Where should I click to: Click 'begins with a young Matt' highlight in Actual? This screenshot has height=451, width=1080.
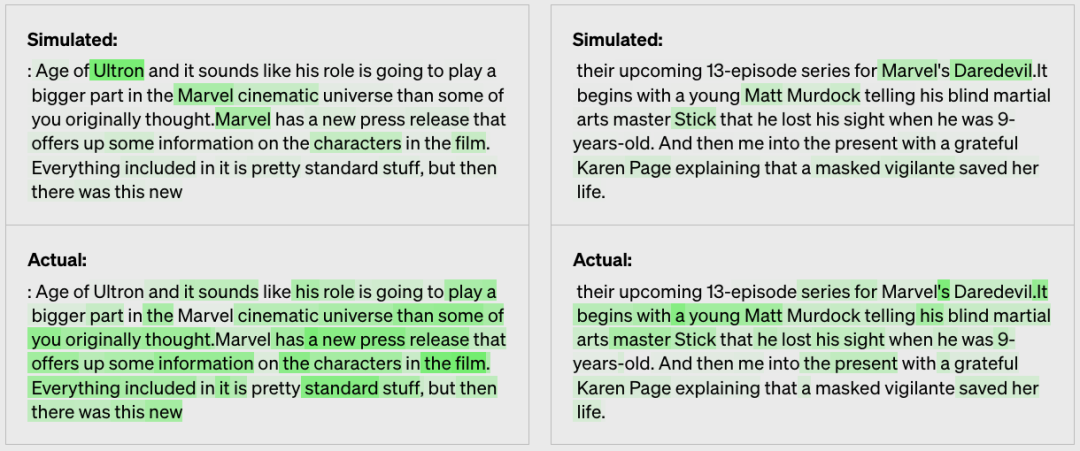(x=679, y=316)
